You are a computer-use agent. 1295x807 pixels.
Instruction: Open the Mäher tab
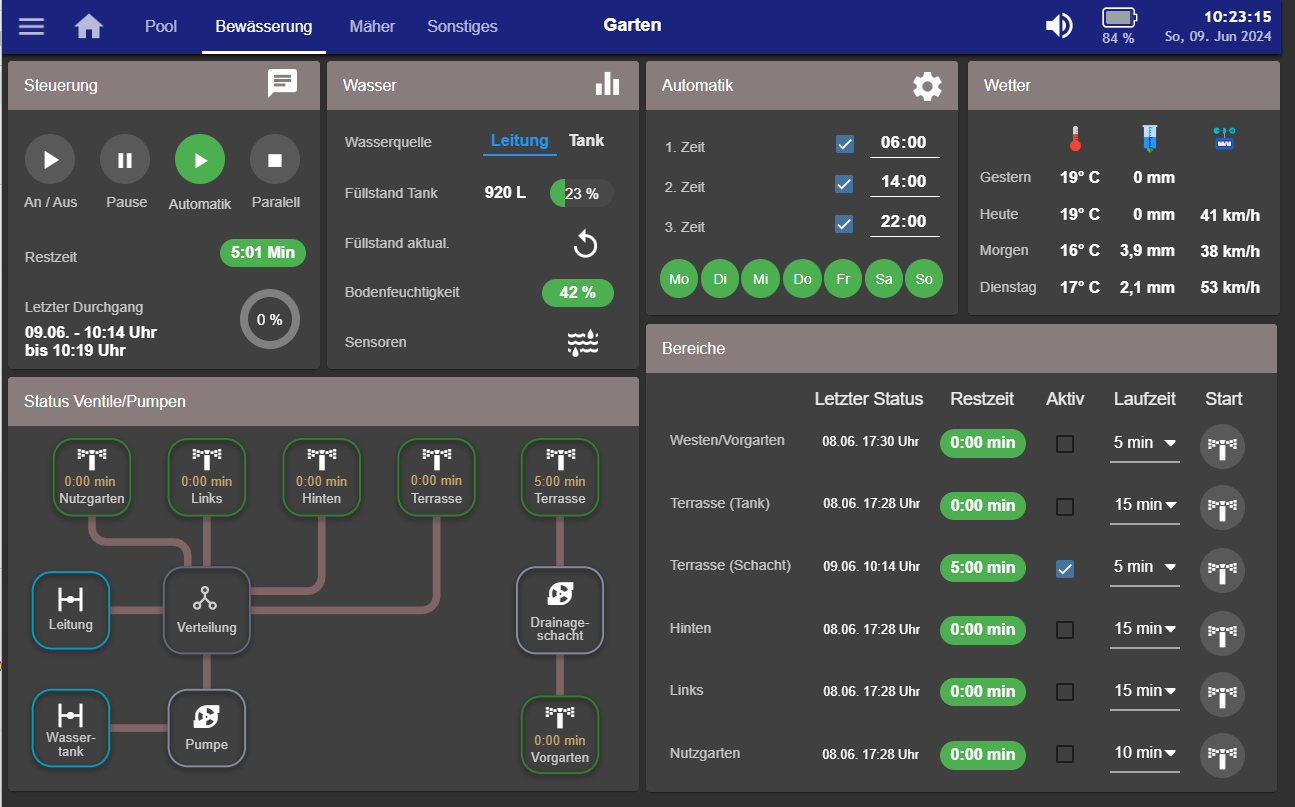click(372, 27)
